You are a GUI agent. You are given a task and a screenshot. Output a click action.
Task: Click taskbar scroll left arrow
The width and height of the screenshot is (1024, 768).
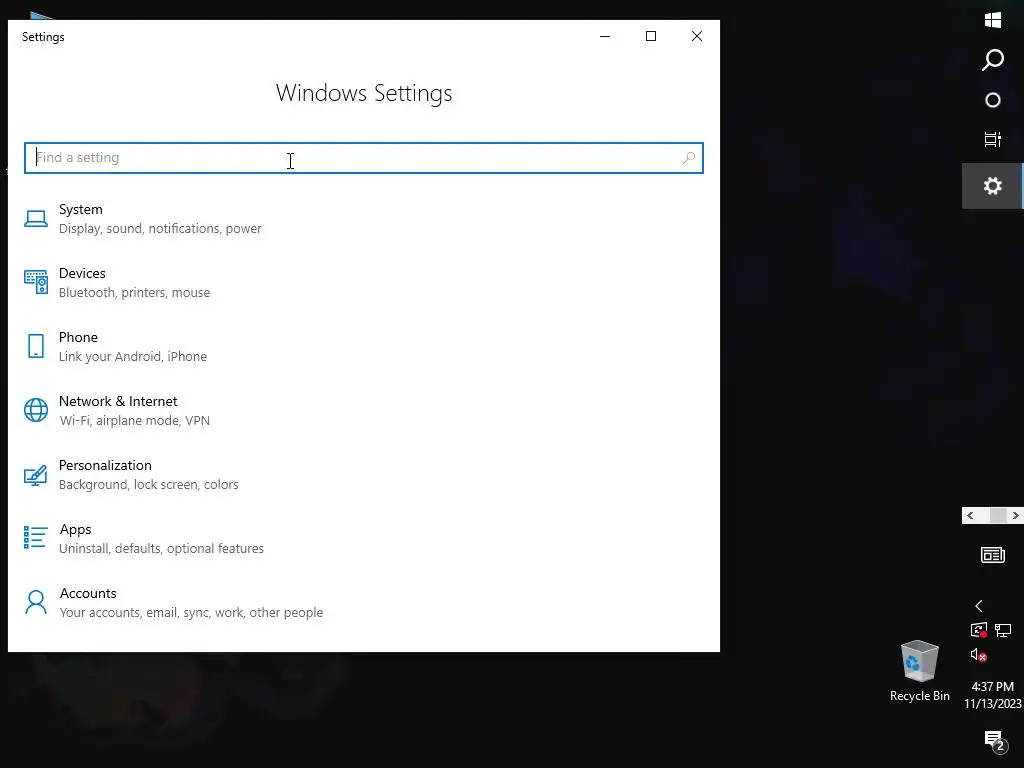pos(970,515)
